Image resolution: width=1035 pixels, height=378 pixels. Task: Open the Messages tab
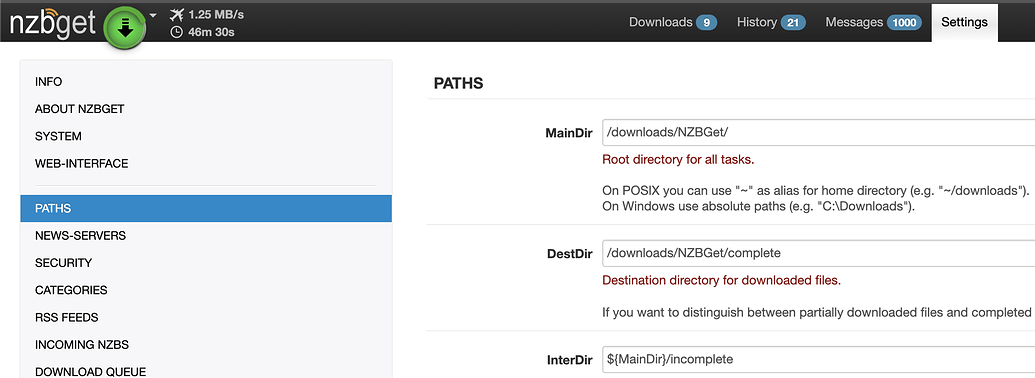click(873, 22)
